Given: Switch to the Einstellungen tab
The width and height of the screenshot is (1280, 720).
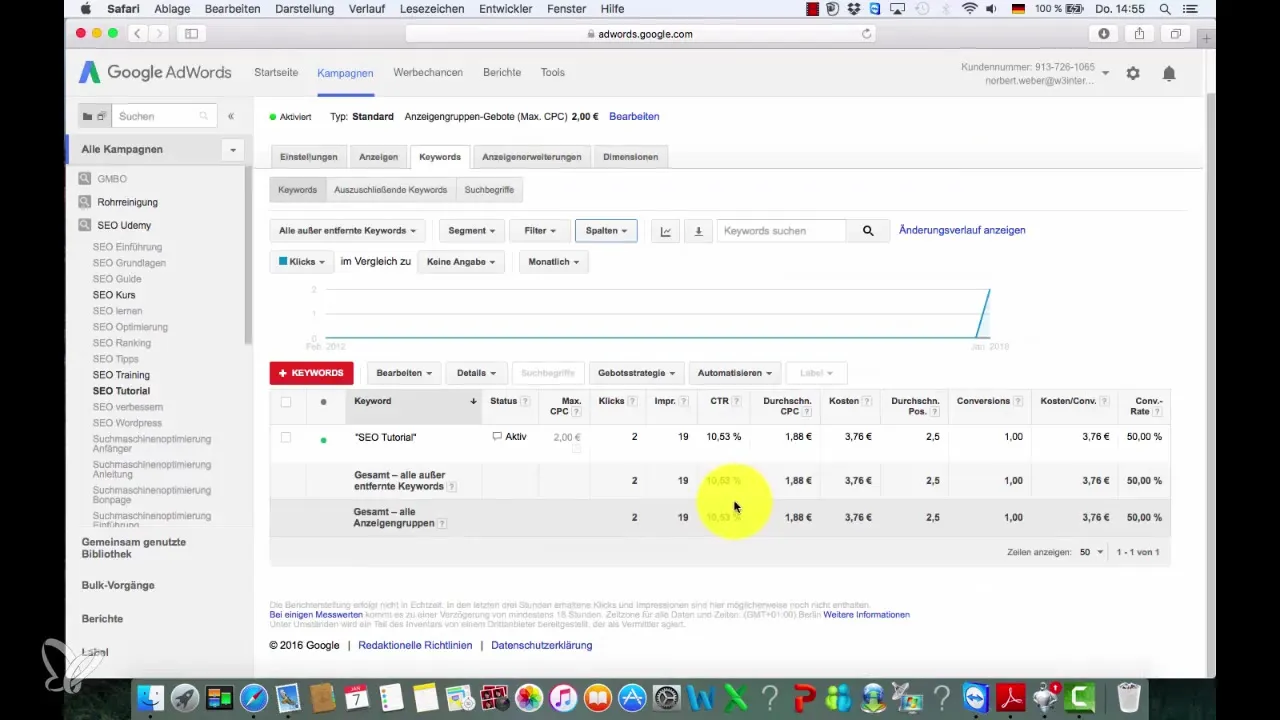Looking at the screenshot, I should (x=309, y=157).
